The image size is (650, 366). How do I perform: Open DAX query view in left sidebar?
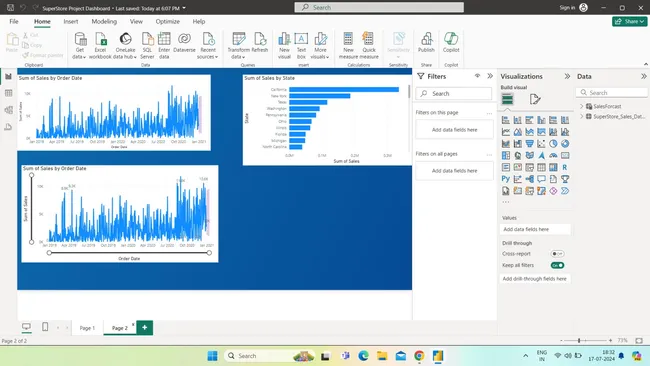pyautogui.click(x=8, y=127)
